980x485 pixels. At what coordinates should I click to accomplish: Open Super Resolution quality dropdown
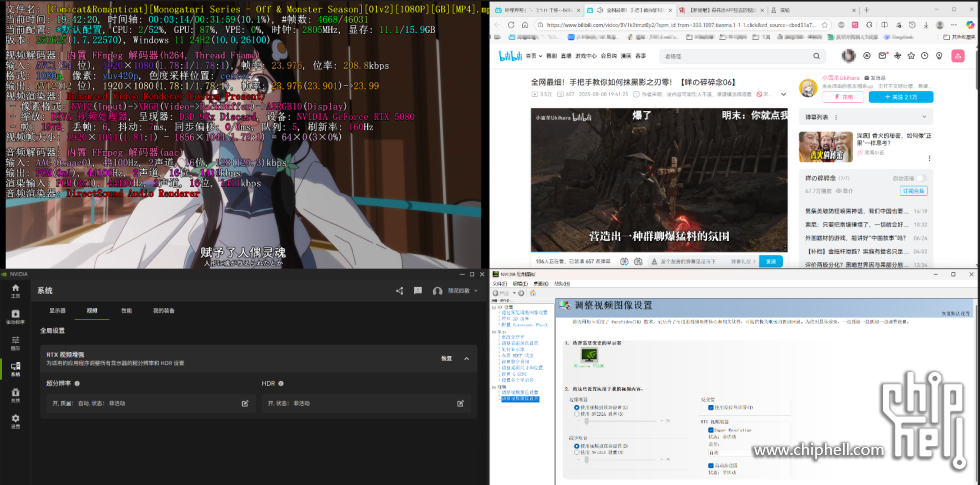731,452
